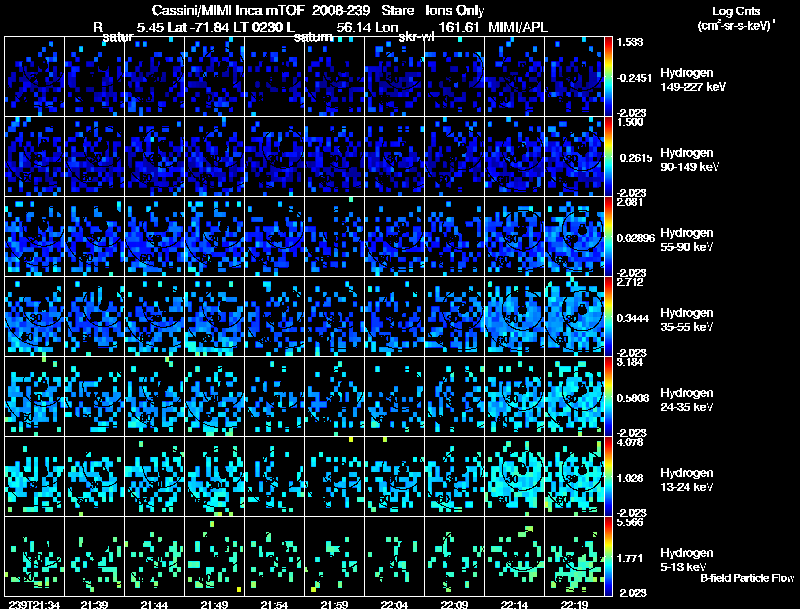Click the 2.712 color scale maximum
The image size is (800, 609).
point(630,282)
